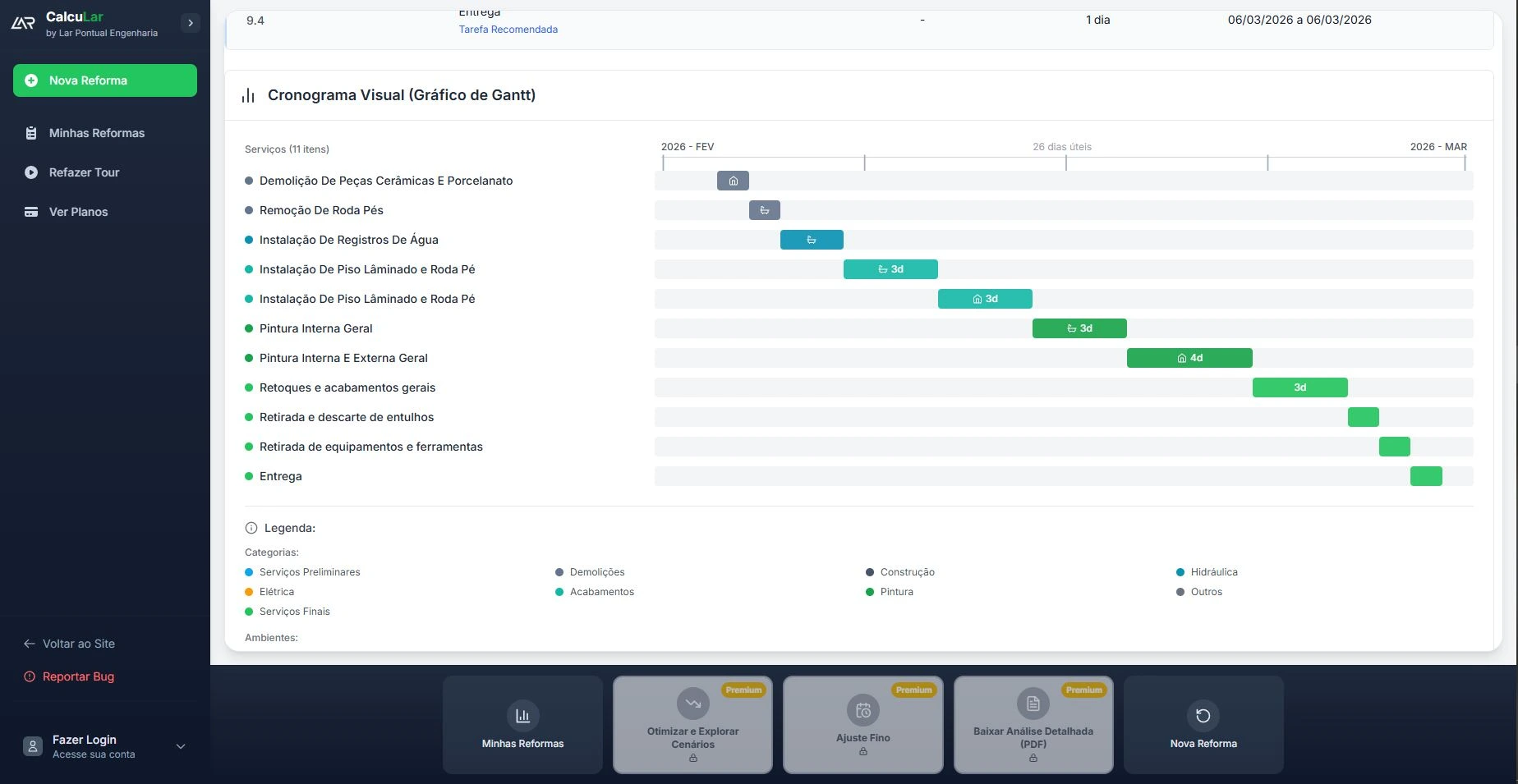Click the play icon next to Refazer Tour
Viewport: 1518px width, 784px height.
coord(30,172)
